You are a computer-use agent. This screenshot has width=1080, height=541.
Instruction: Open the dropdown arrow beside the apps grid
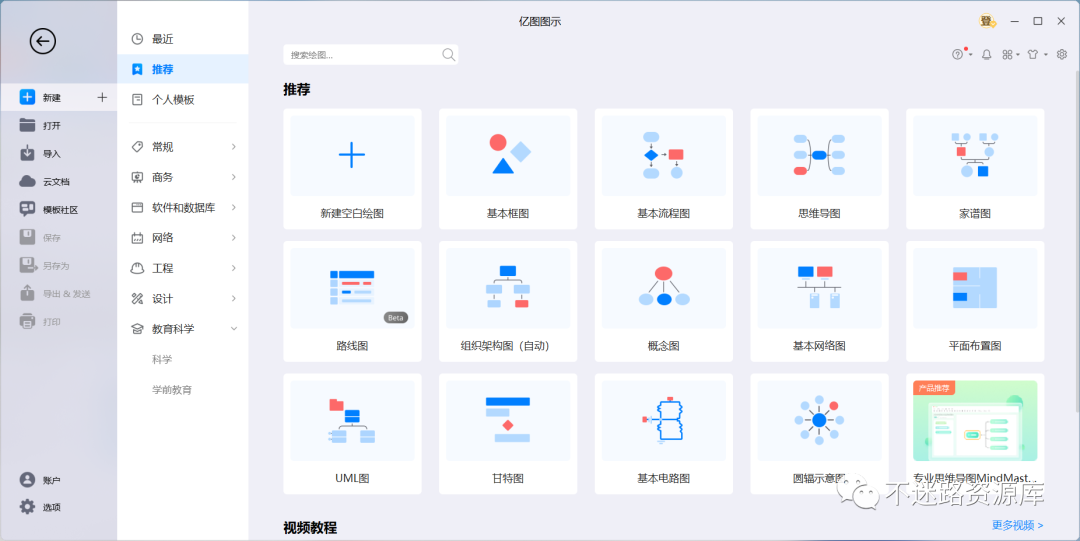click(x=1018, y=55)
